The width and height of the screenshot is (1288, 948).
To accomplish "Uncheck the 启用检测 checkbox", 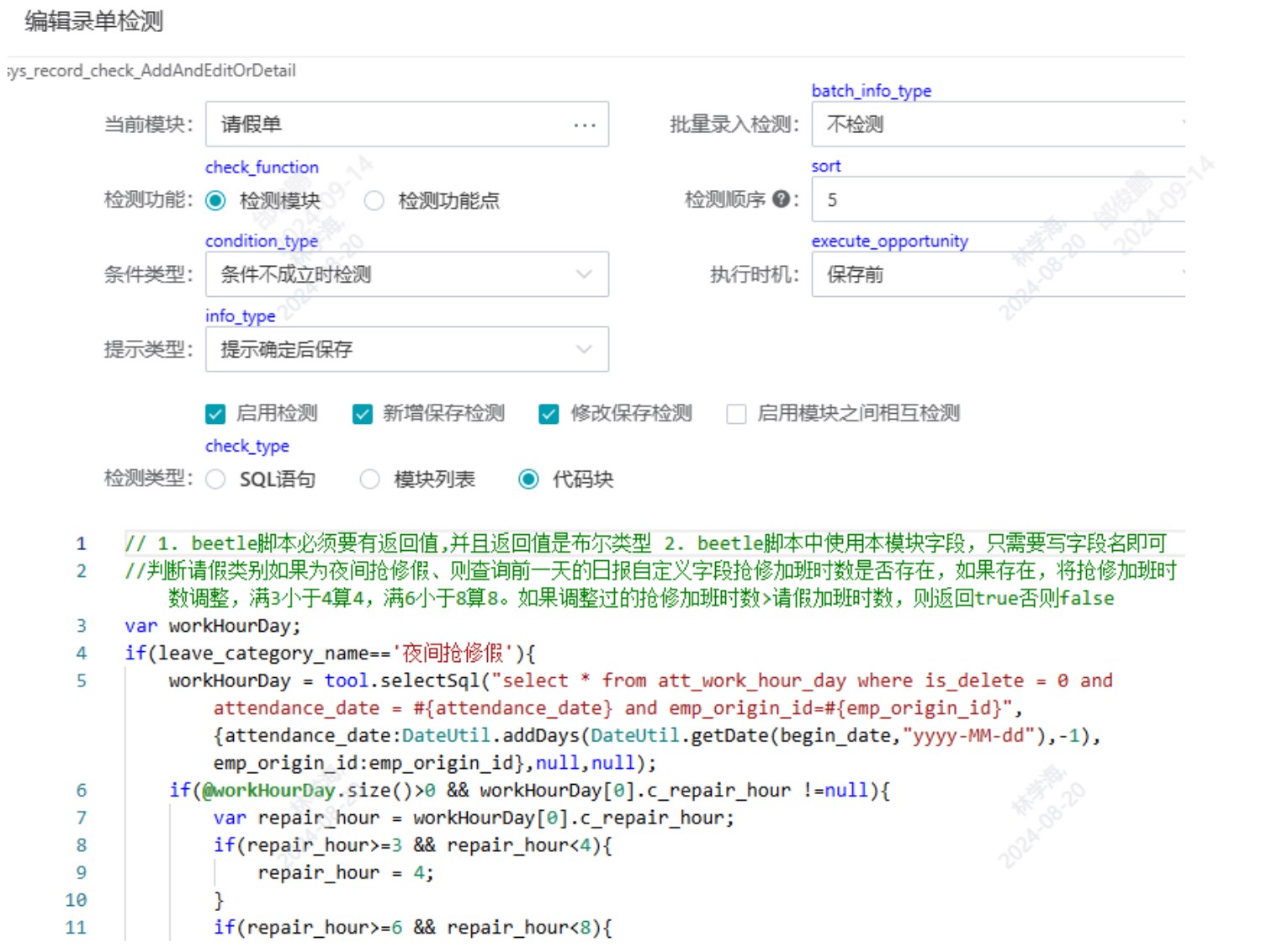I will (215, 414).
